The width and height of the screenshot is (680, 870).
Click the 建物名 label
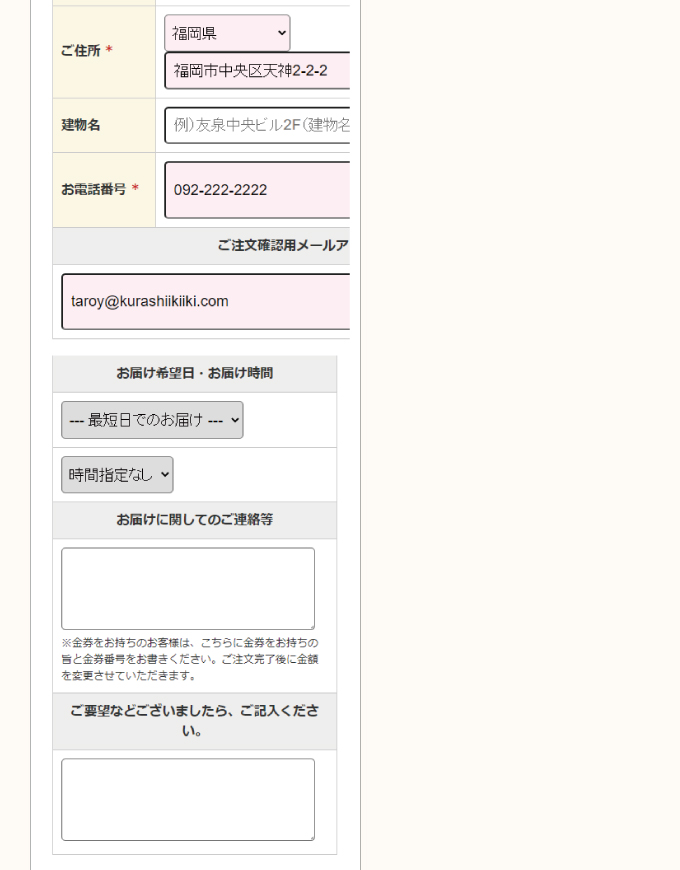click(81, 125)
